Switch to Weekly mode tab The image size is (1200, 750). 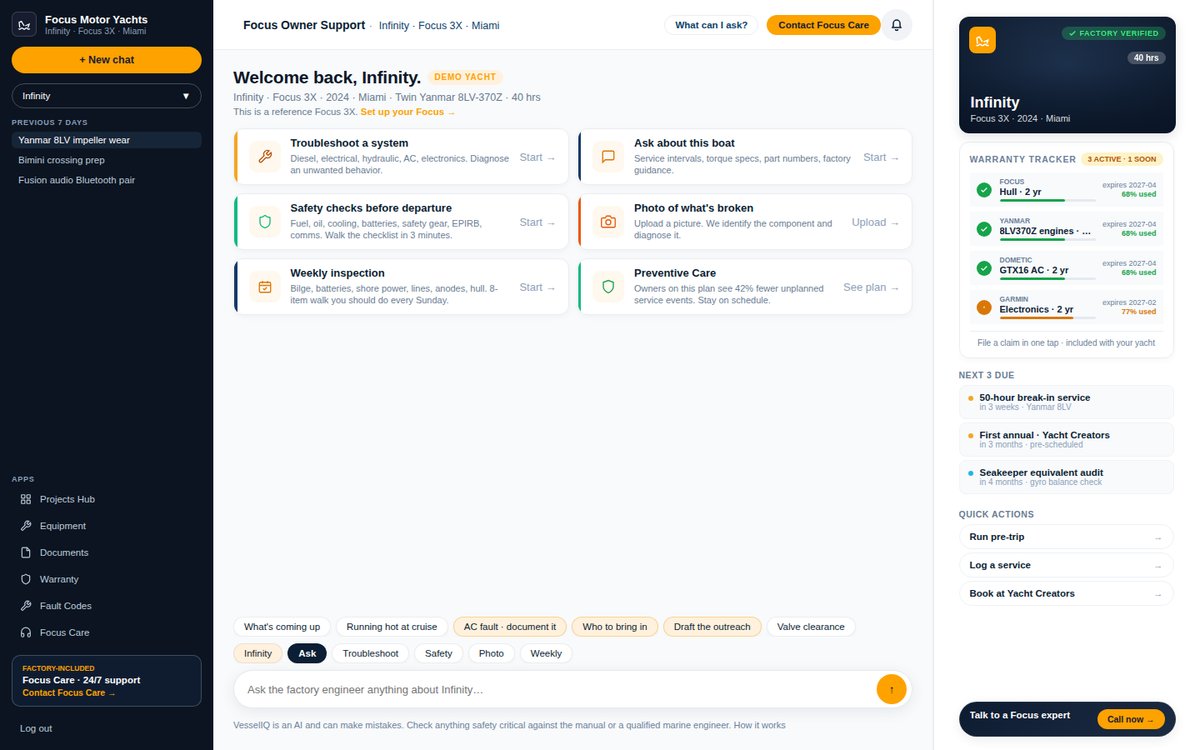[546, 653]
